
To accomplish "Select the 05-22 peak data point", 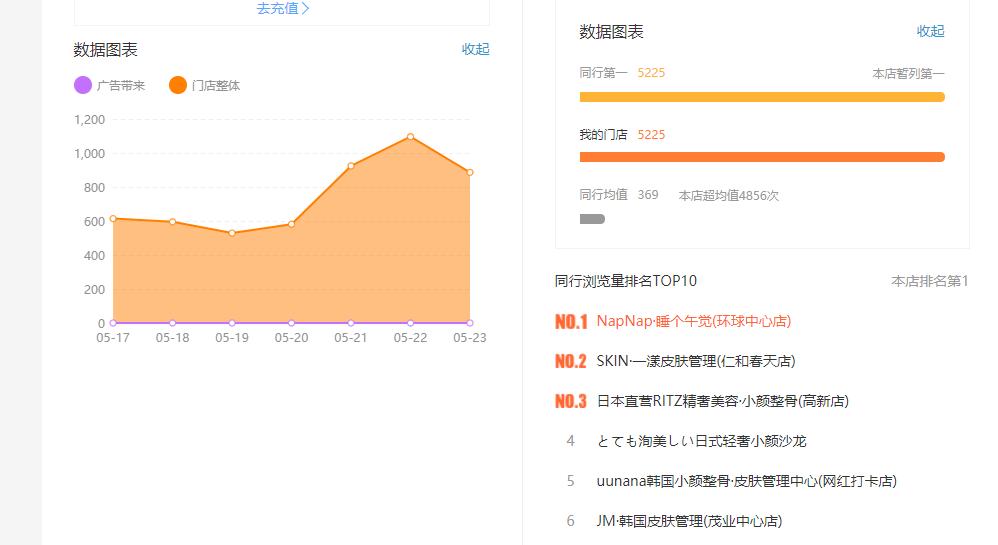I will coord(411,137).
